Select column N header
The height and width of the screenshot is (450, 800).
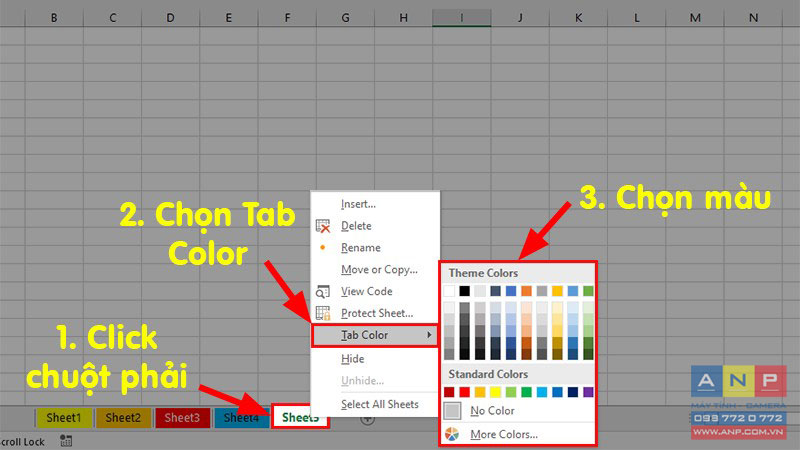(x=753, y=18)
